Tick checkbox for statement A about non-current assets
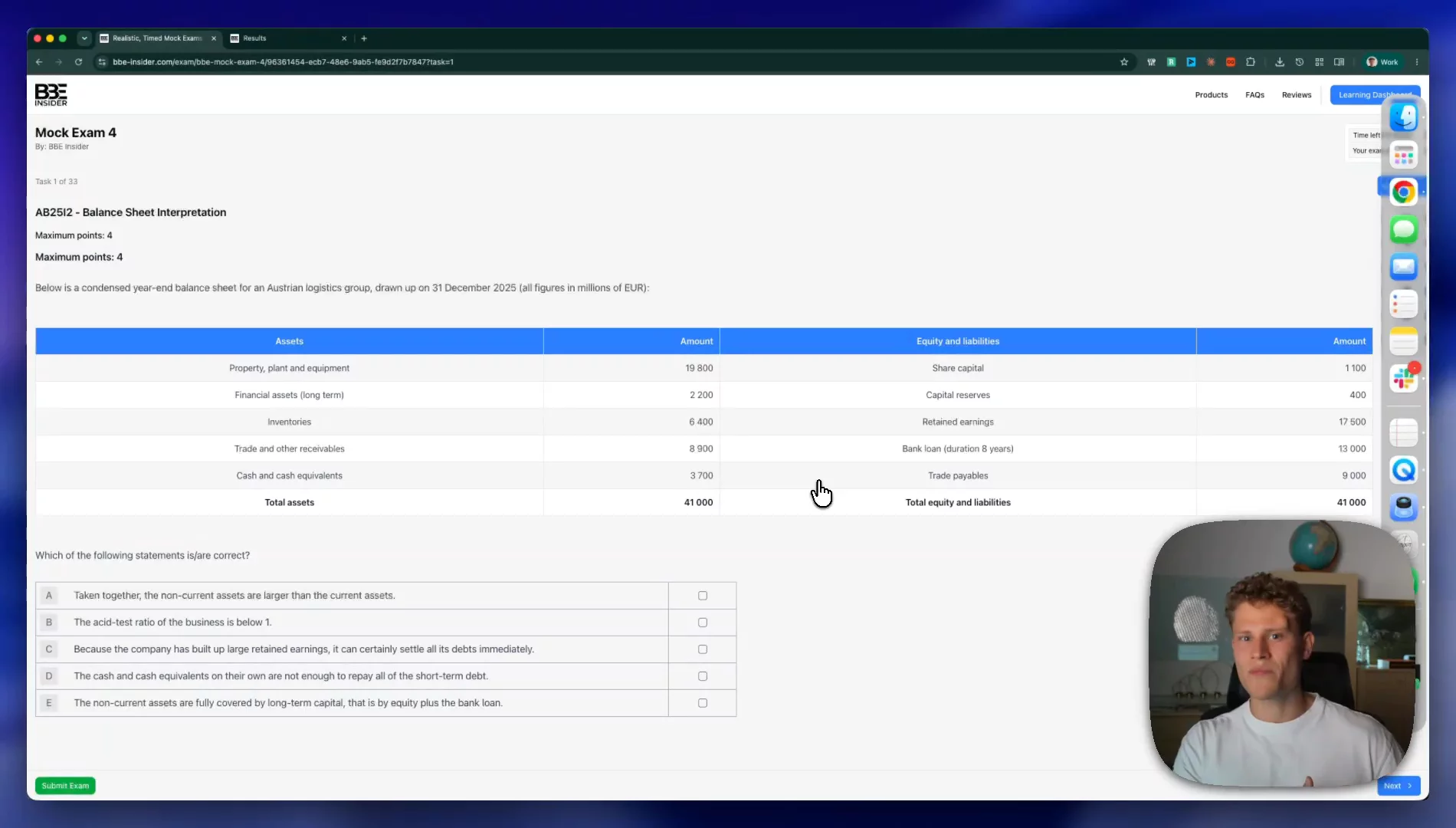The width and height of the screenshot is (1456, 828). coord(702,596)
